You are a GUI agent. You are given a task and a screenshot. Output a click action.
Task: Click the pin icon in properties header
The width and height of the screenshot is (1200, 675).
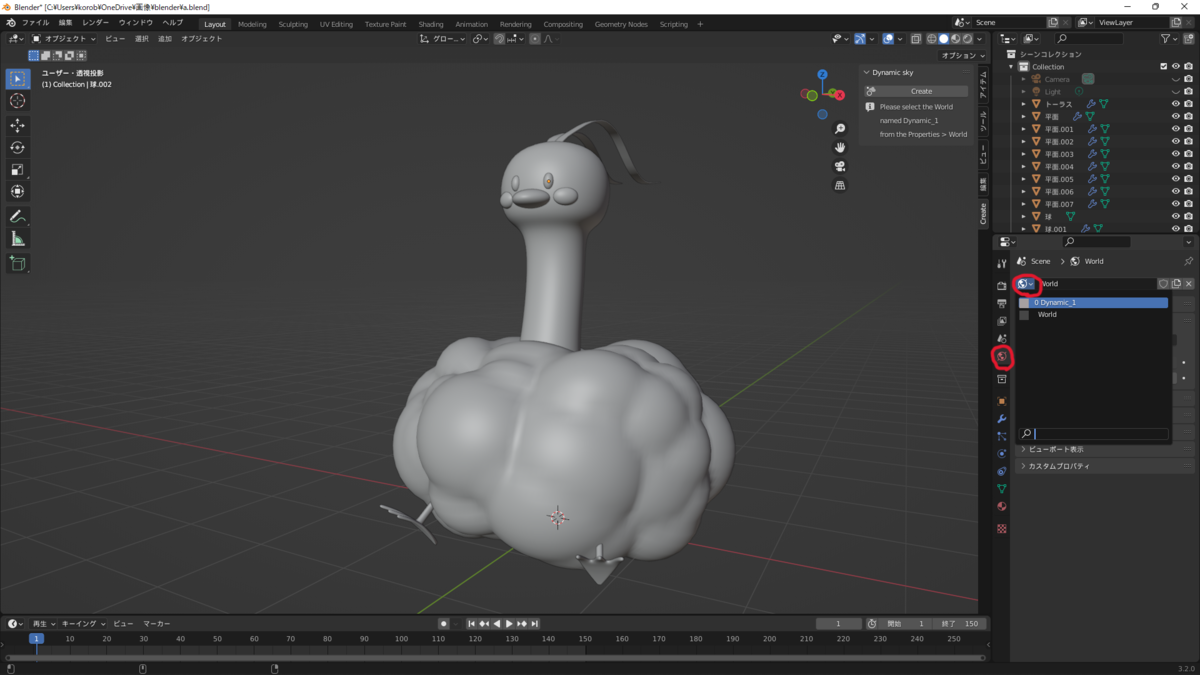1188,261
